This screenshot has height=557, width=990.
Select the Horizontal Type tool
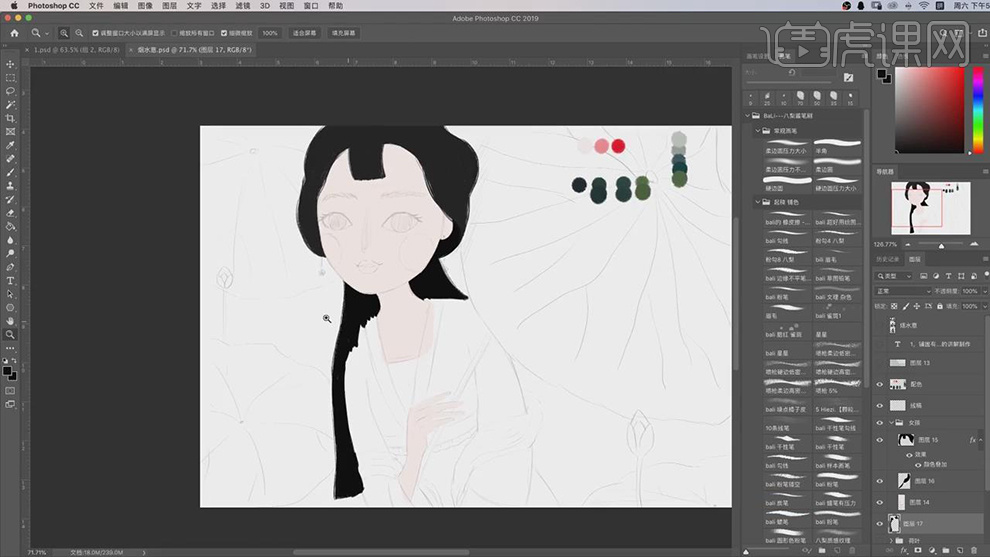click(10, 280)
